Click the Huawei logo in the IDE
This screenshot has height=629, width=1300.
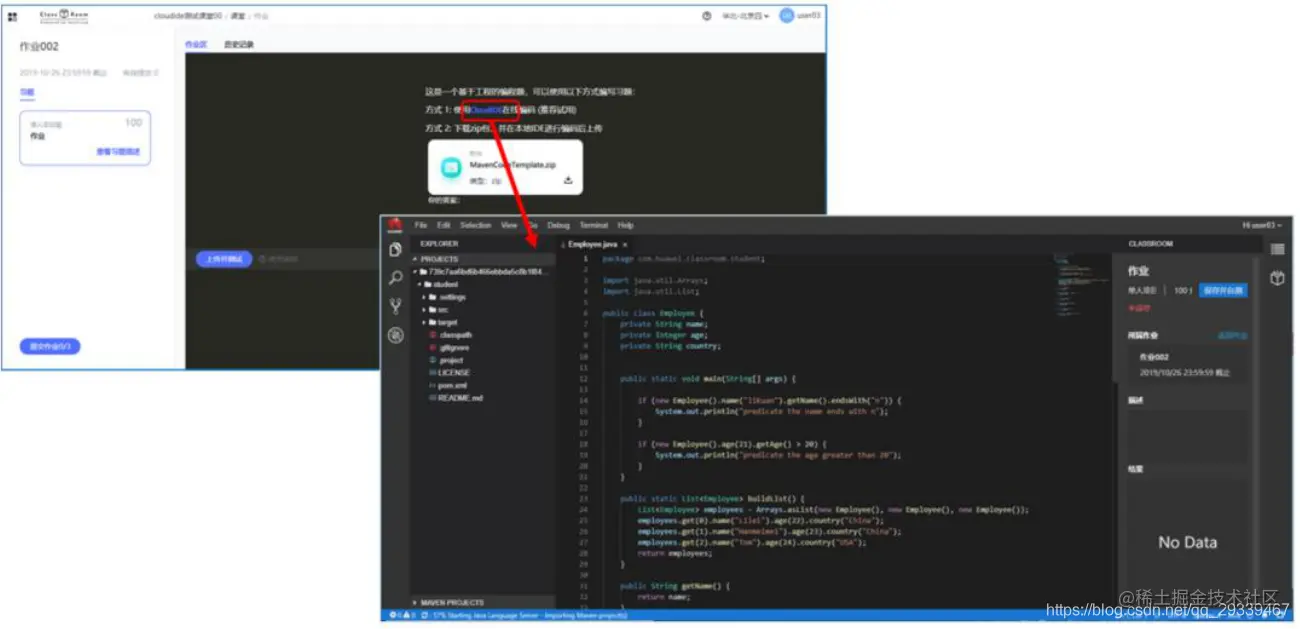pyautogui.click(x=396, y=225)
